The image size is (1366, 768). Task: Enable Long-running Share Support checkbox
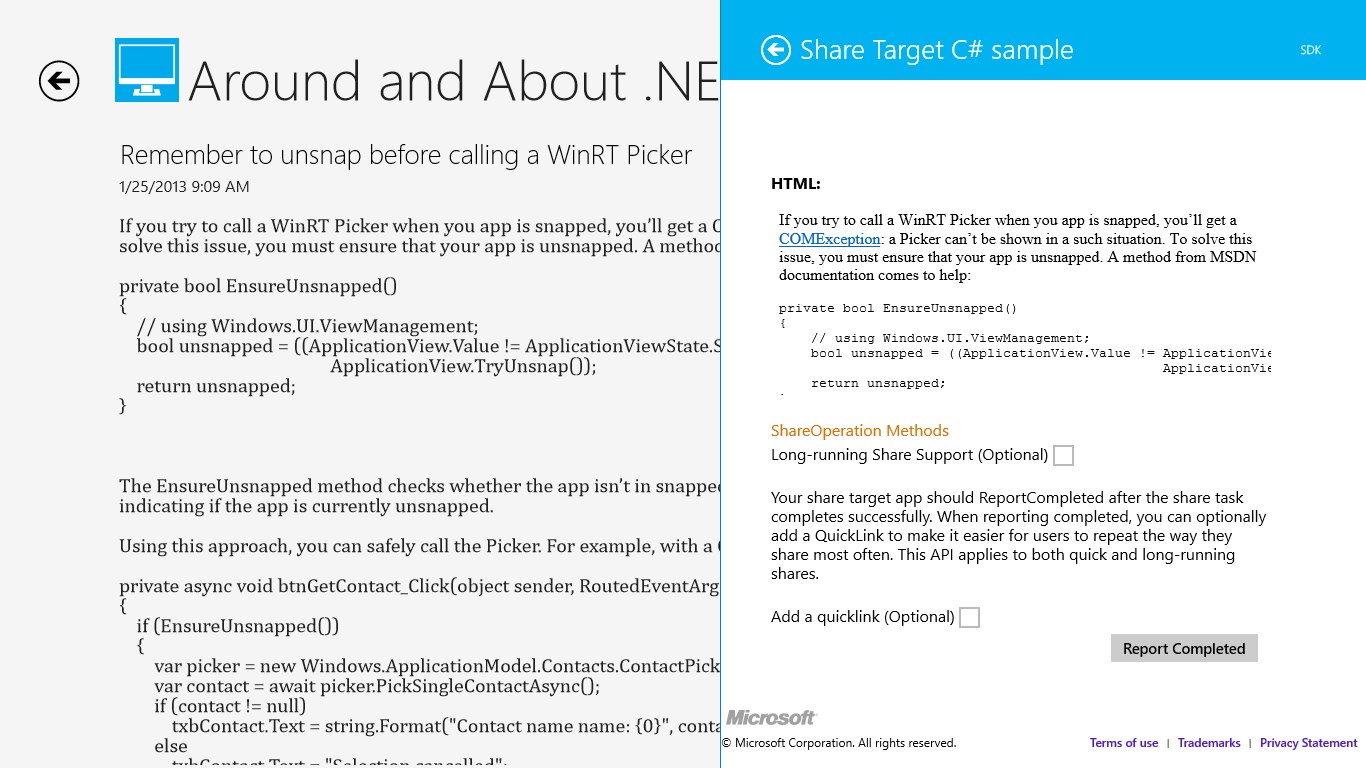[1064, 456]
